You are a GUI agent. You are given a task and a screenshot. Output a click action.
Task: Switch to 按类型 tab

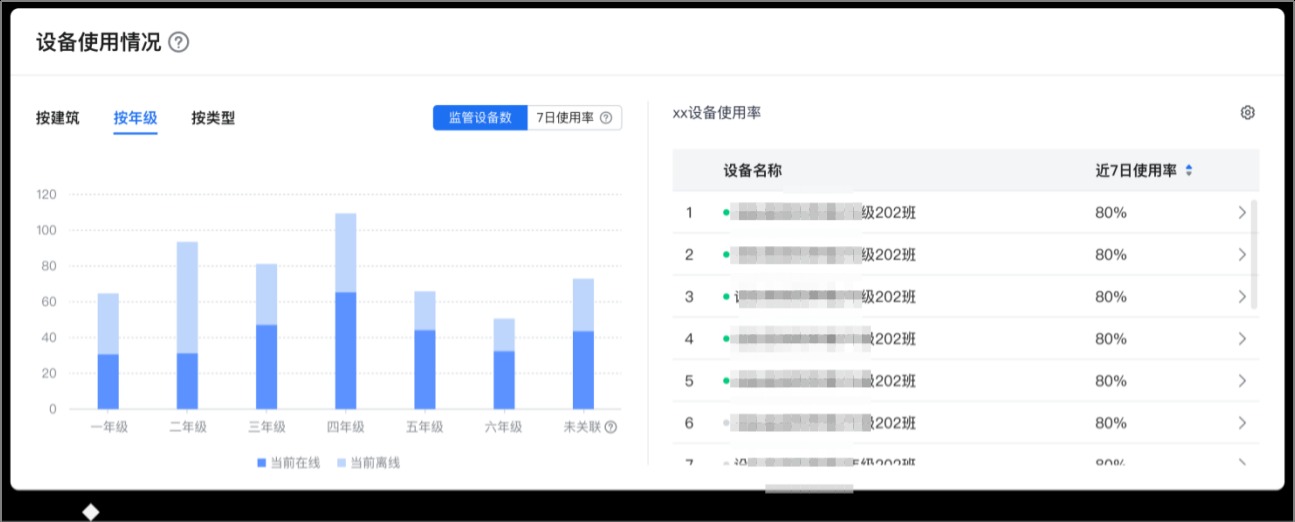coord(213,118)
